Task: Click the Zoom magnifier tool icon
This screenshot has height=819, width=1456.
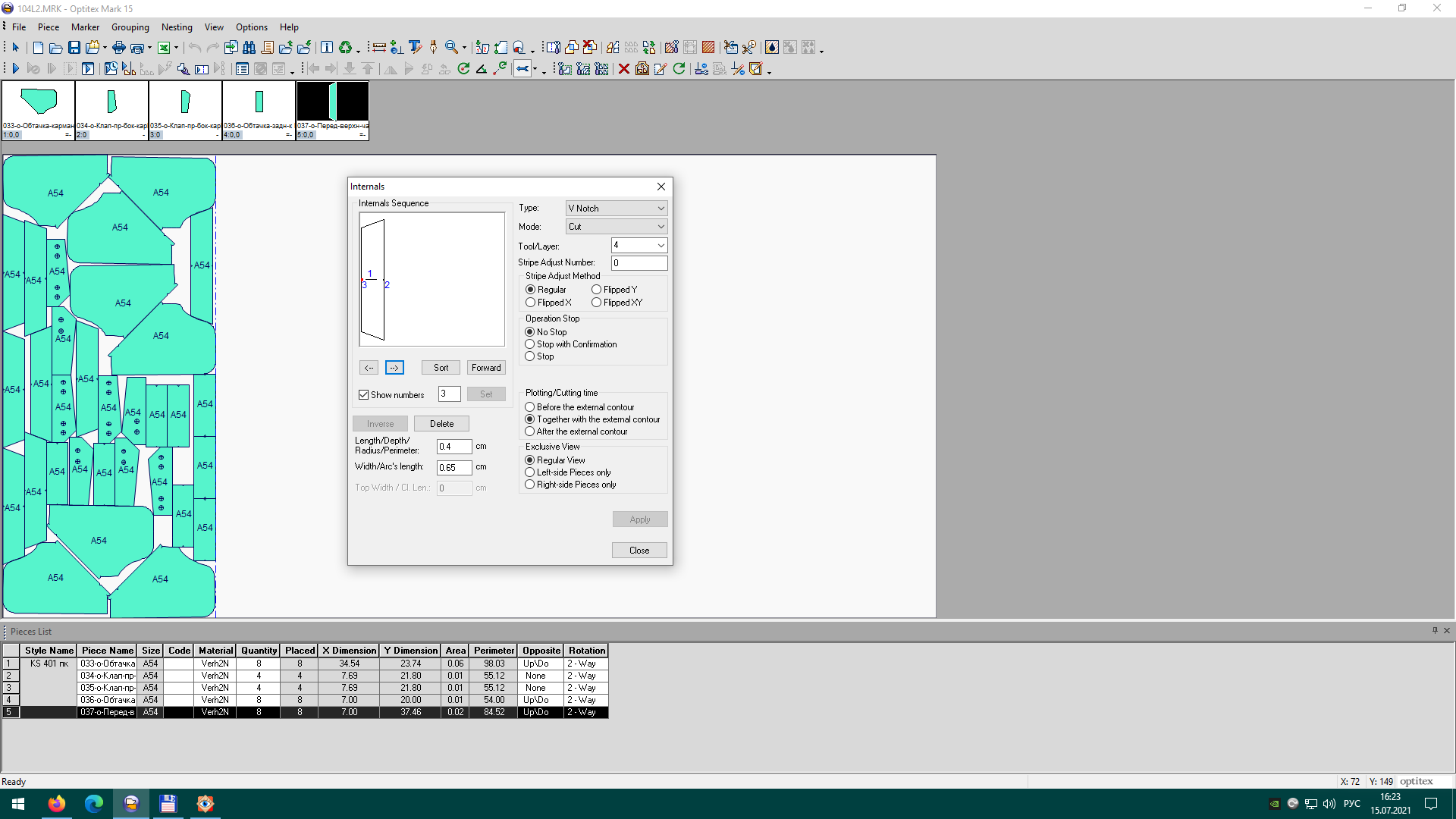Action: pos(451,48)
